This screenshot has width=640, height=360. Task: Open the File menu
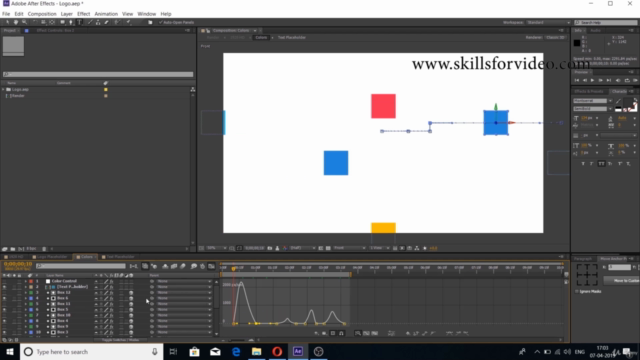tap(6, 14)
